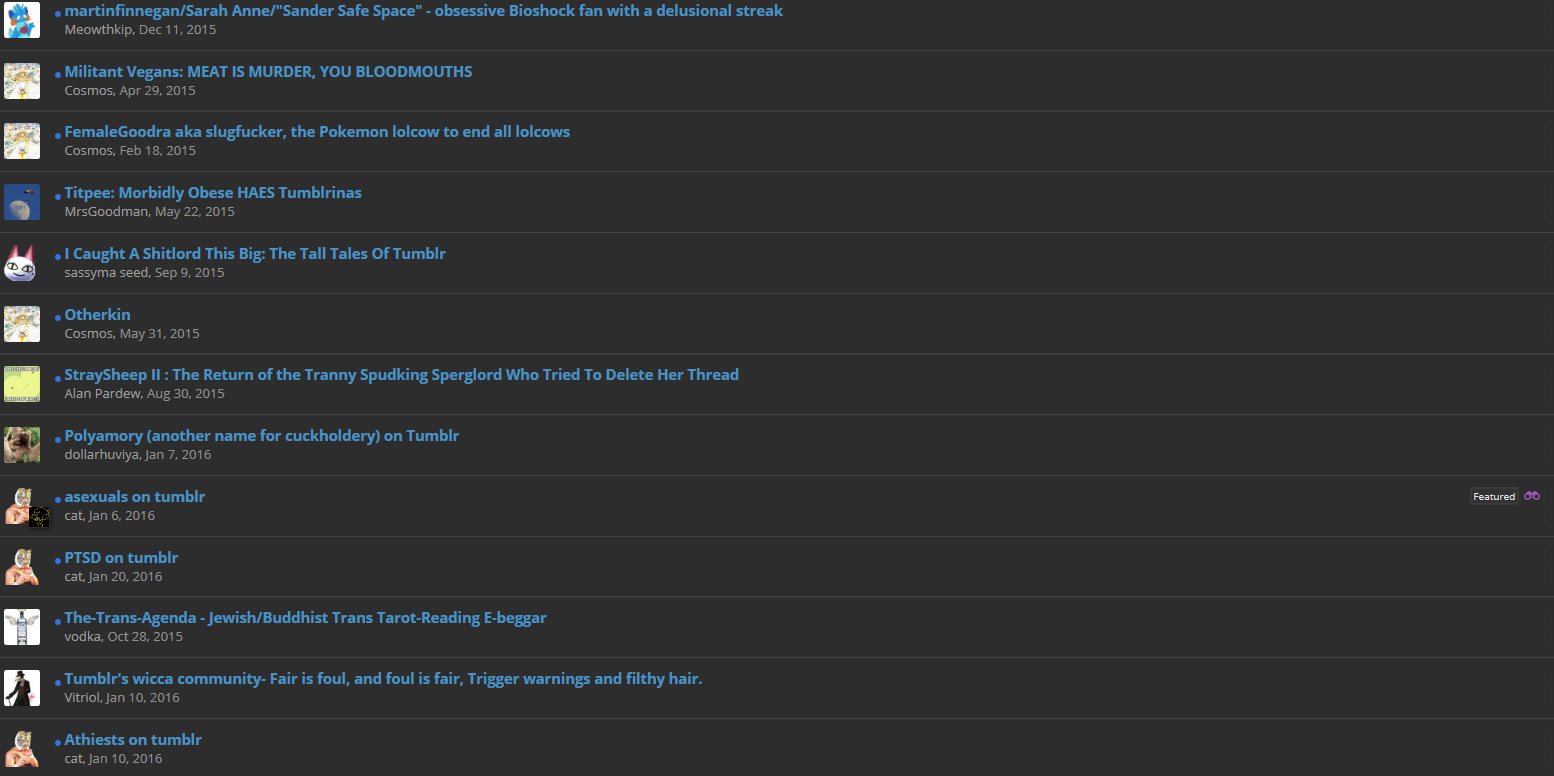Open Cosmos avatar beside FemaleGoodra thread
This screenshot has height=776, width=1554.
[x=22, y=141]
